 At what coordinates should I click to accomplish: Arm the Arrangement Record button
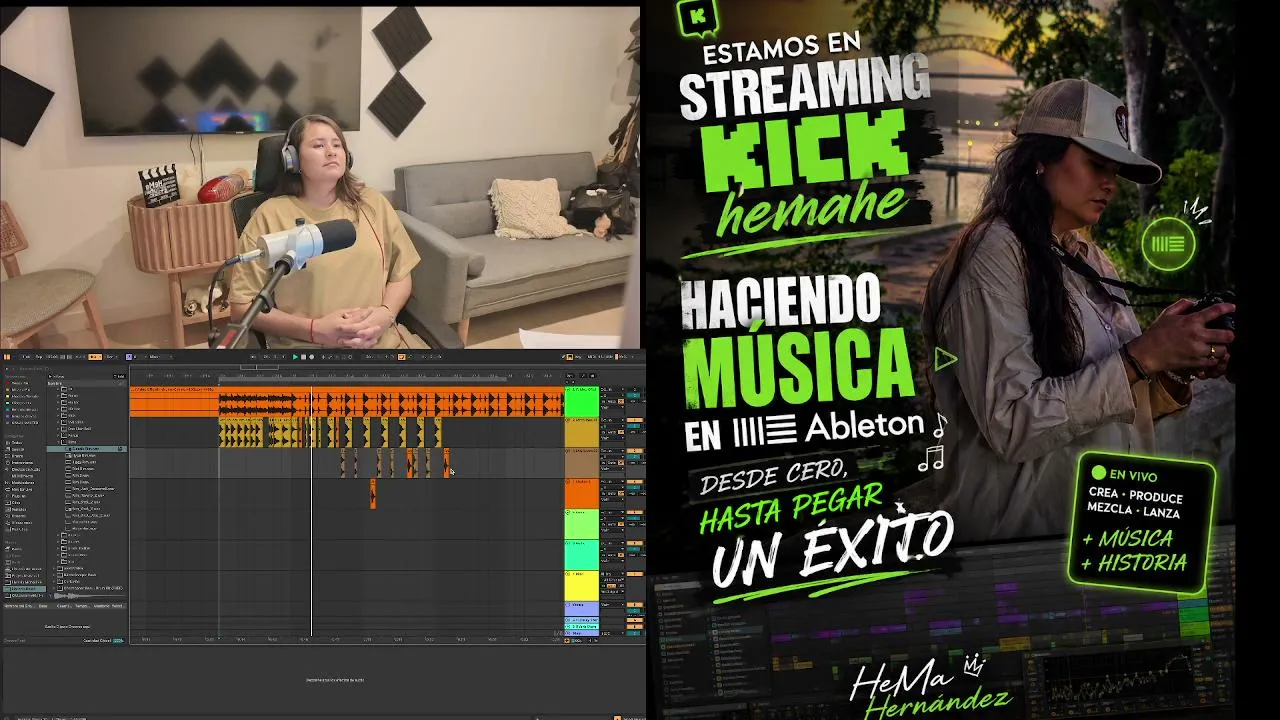pyautogui.click(x=311, y=357)
